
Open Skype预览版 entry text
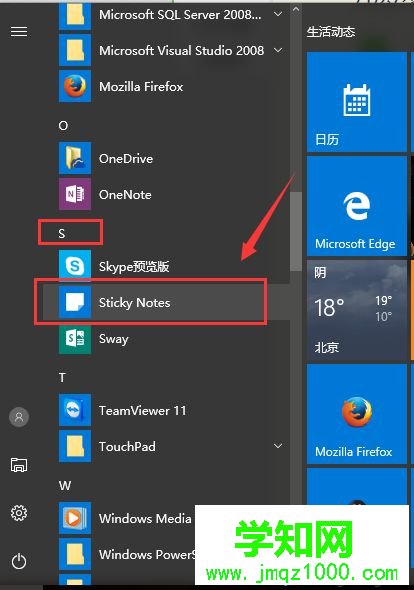pos(134,266)
